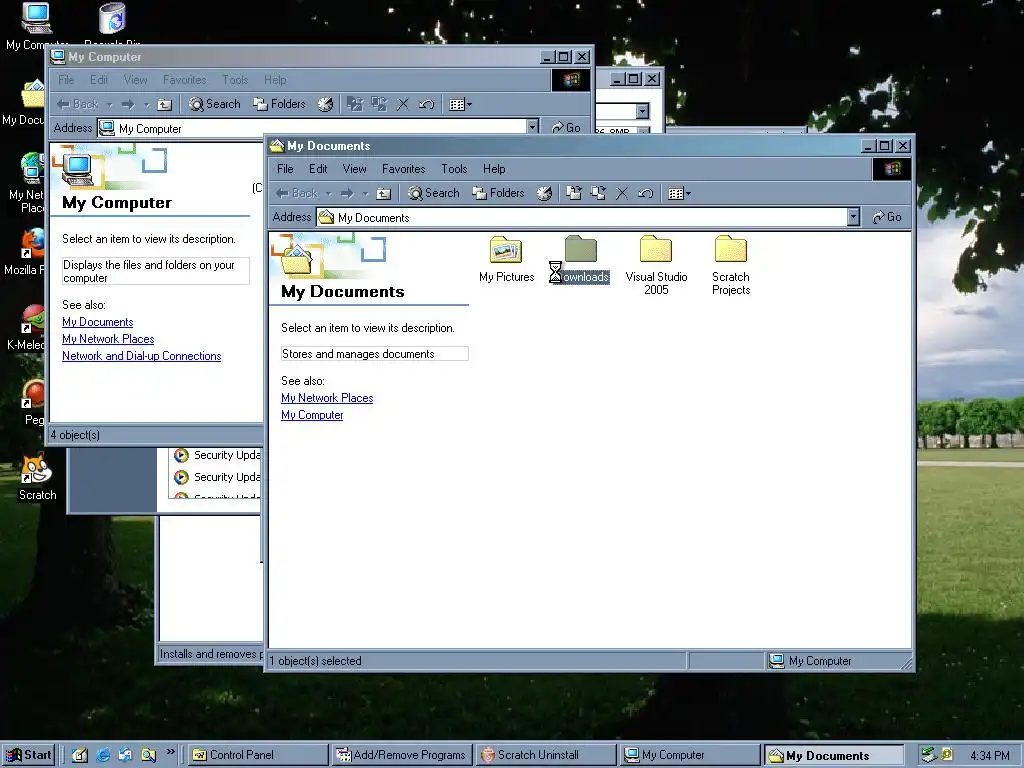The image size is (1024, 768).
Task: Switch to My Computer taskbar button
Action: [x=689, y=755]
